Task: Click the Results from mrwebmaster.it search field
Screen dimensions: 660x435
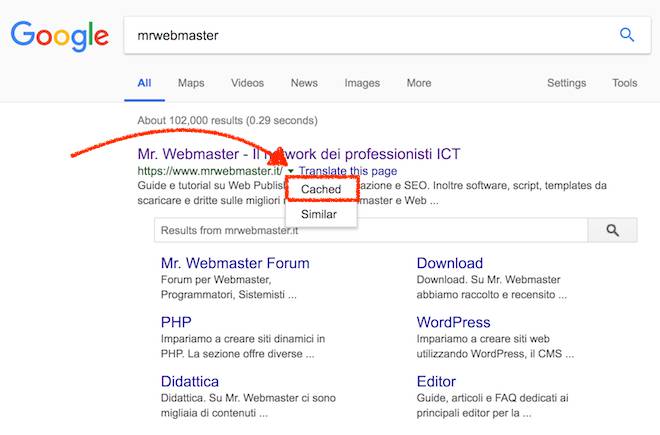Action: 370,231
